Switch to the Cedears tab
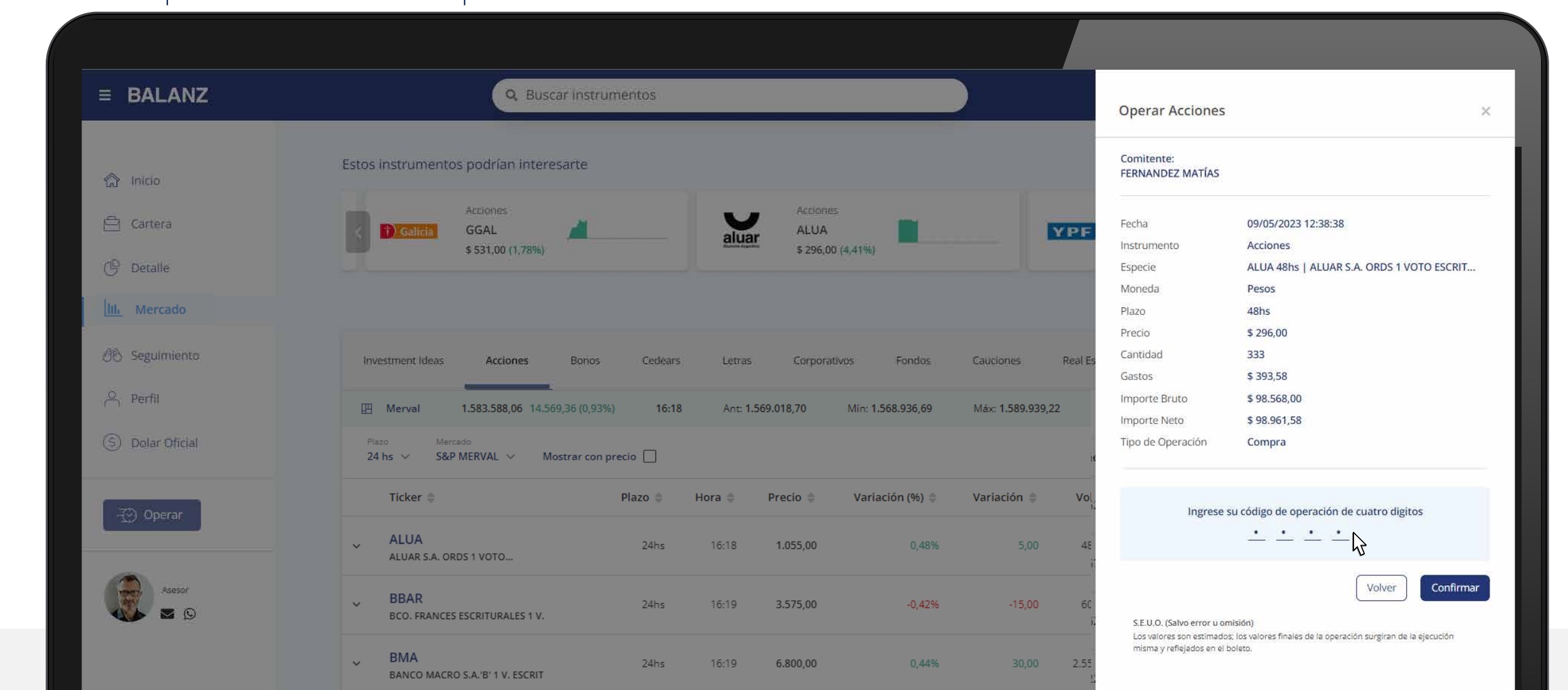 (661, 361)
